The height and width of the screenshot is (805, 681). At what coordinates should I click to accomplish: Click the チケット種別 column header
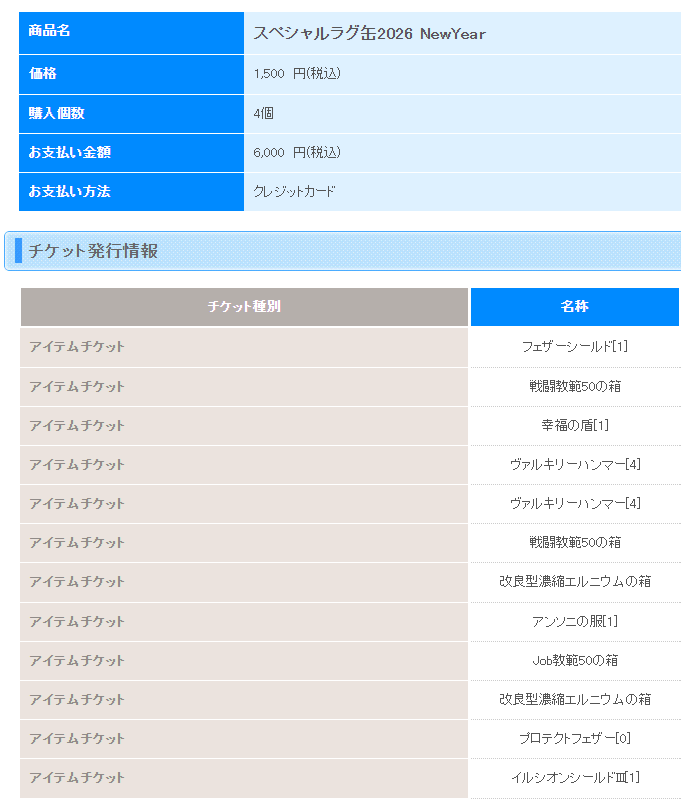(244, 307)
